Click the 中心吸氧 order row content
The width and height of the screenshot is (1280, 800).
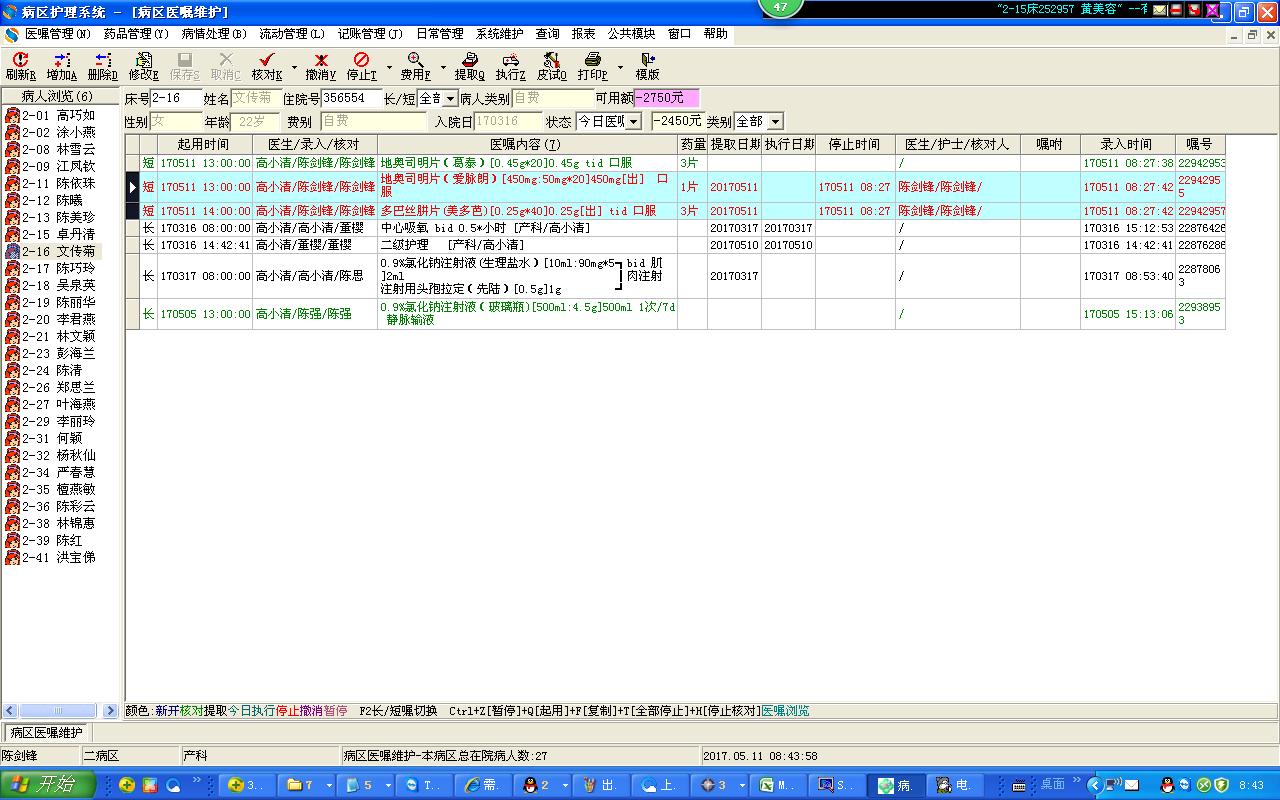tap(527, 228)
